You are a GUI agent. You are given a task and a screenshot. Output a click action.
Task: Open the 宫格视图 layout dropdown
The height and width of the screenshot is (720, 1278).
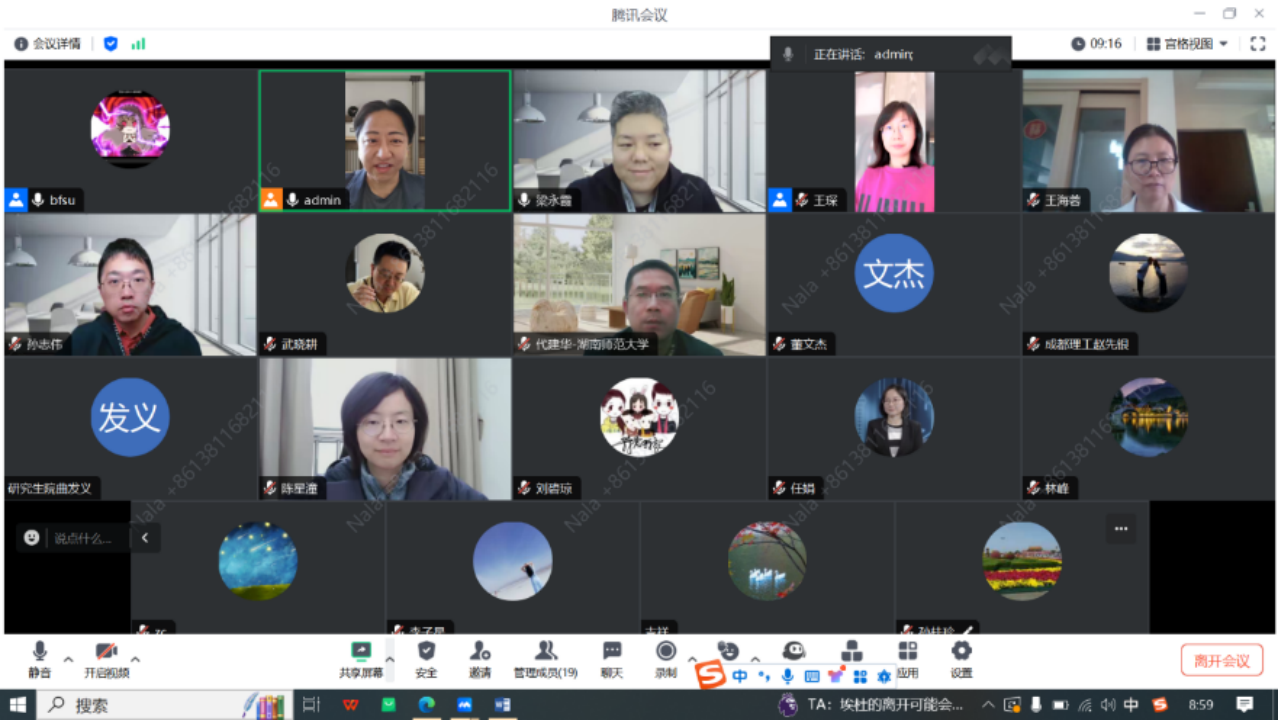pyautogui.click(x=1187, y=44)
